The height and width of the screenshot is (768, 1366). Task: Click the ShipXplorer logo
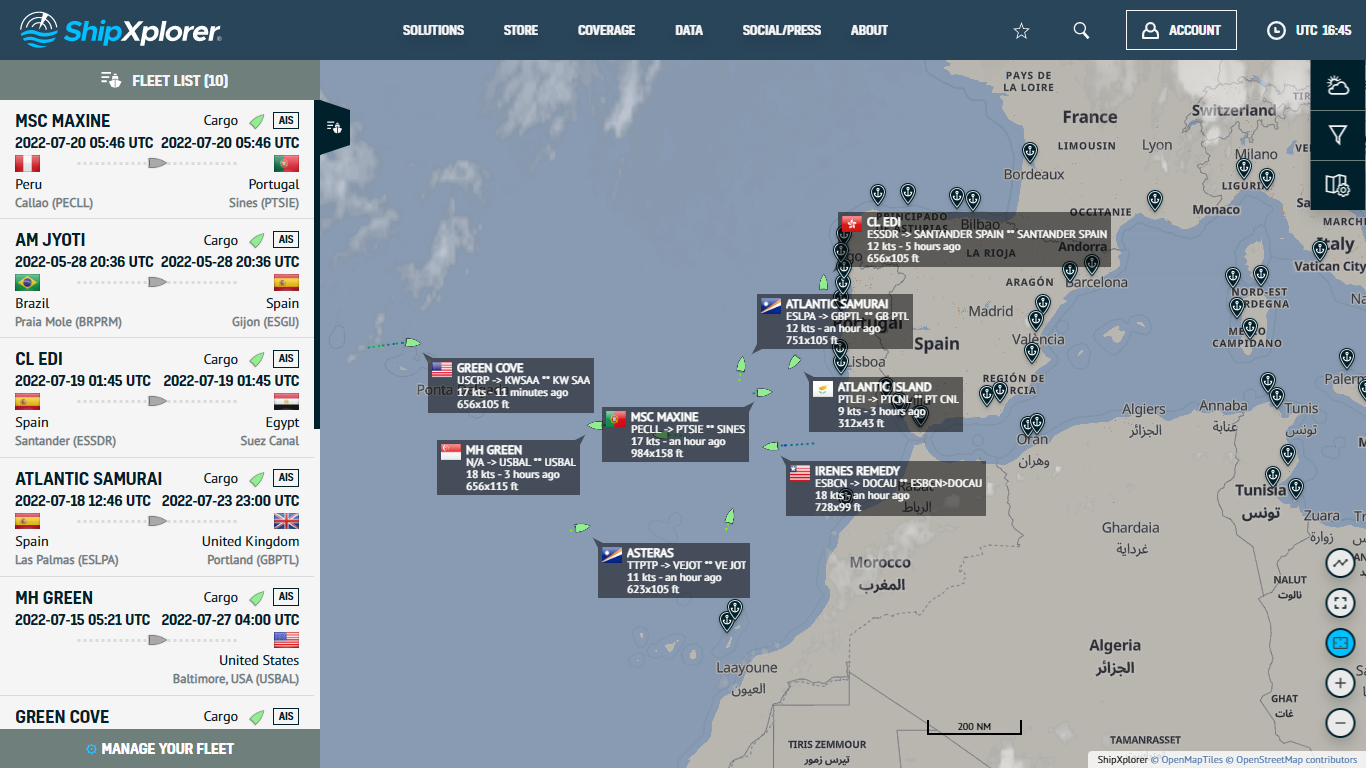coord(120,30)
